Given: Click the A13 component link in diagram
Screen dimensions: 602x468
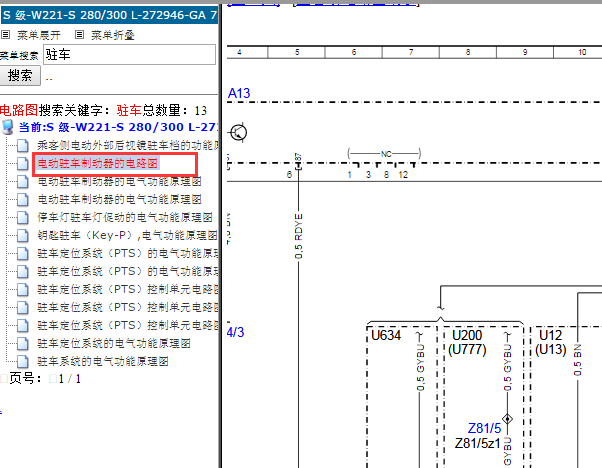Looking at the screenshot, I should click(x=239, y=93).
